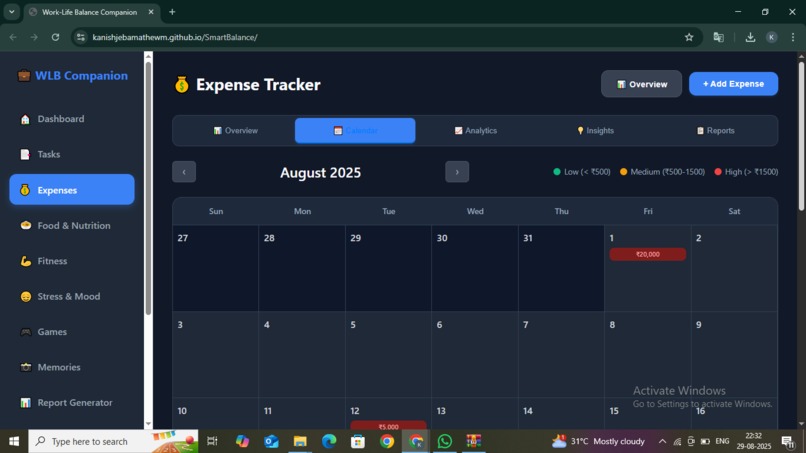Screen dimensions: 806x453
Task: Click the orange Medium legend dot
Action: [x=624, y=172]
